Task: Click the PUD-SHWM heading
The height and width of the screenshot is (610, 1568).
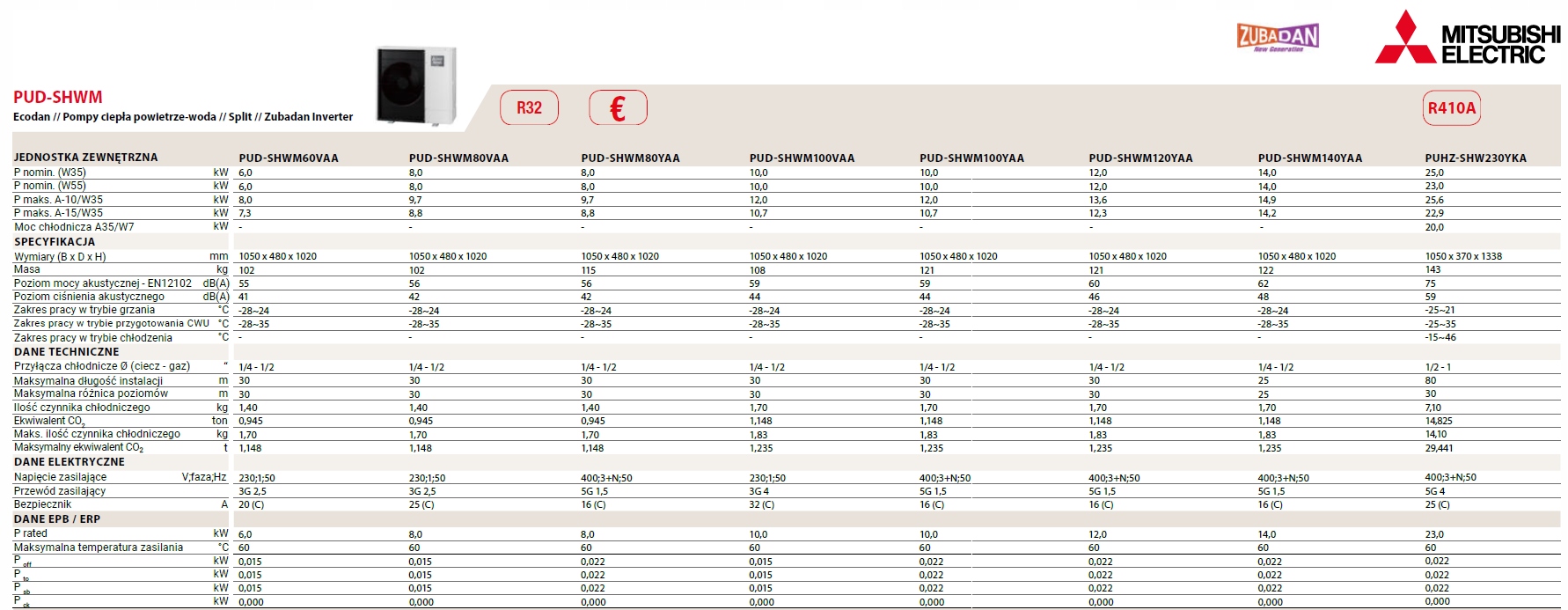Action: click(58, 98)
